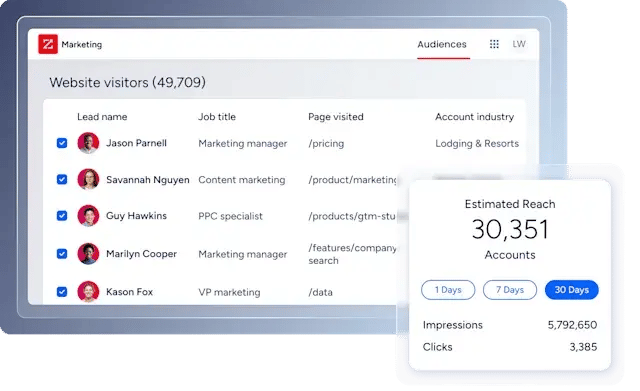Click the name Jason Parnell

[136, 143]
